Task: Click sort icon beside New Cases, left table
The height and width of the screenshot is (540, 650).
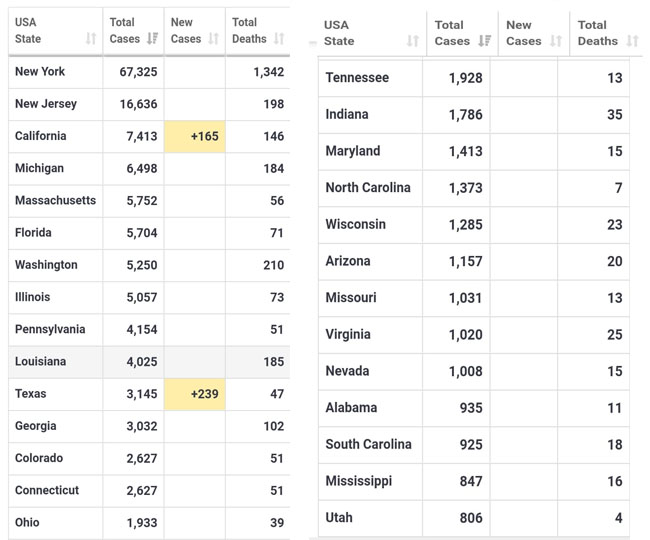Action: tap(213, 39)
